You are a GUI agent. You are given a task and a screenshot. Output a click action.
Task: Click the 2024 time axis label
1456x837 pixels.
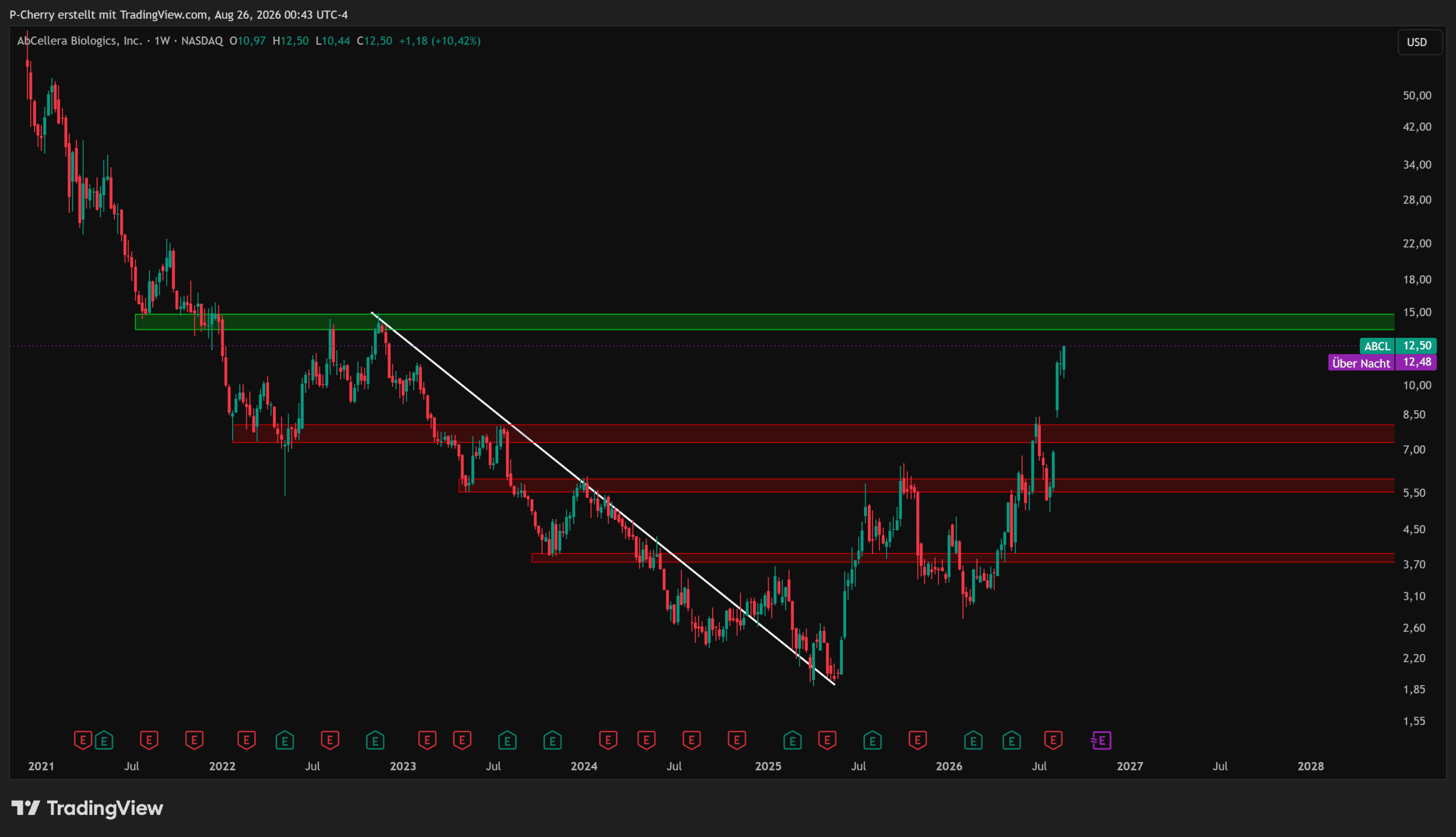pyautogui.click(x=584, y=766)
